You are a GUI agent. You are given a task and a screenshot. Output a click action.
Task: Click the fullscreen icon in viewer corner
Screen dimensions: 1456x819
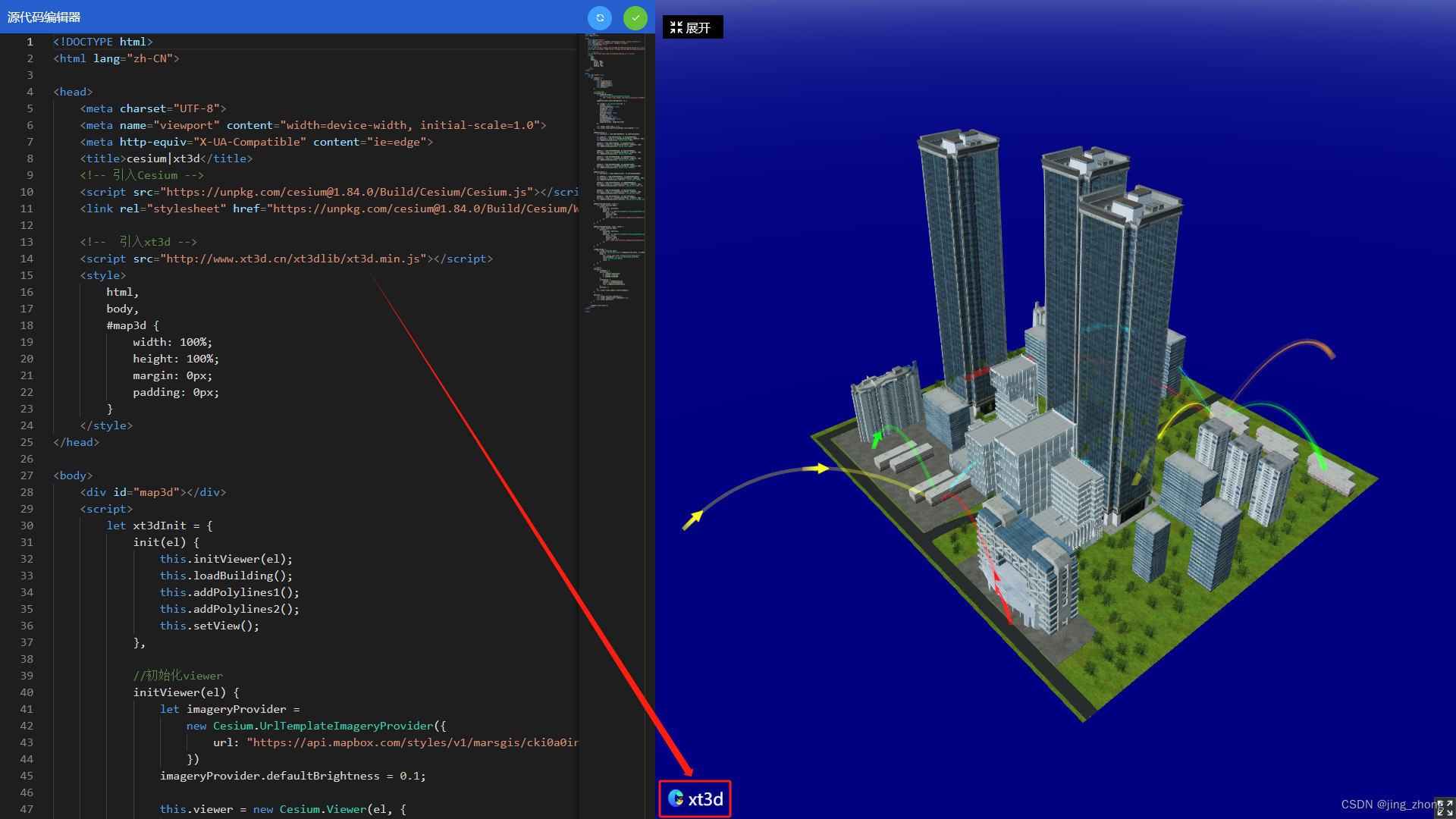(1445, 808)
